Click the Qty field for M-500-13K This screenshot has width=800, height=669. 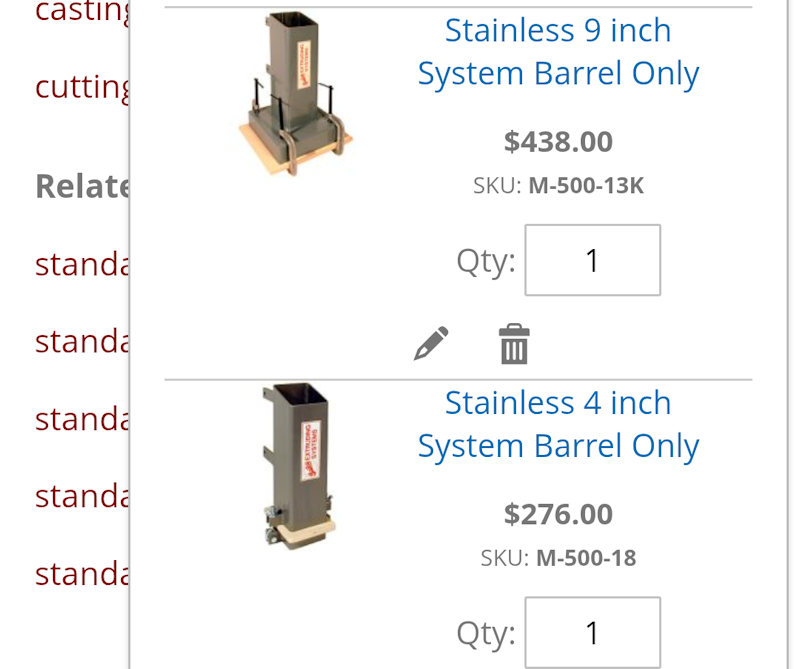[x=593, y=260]
